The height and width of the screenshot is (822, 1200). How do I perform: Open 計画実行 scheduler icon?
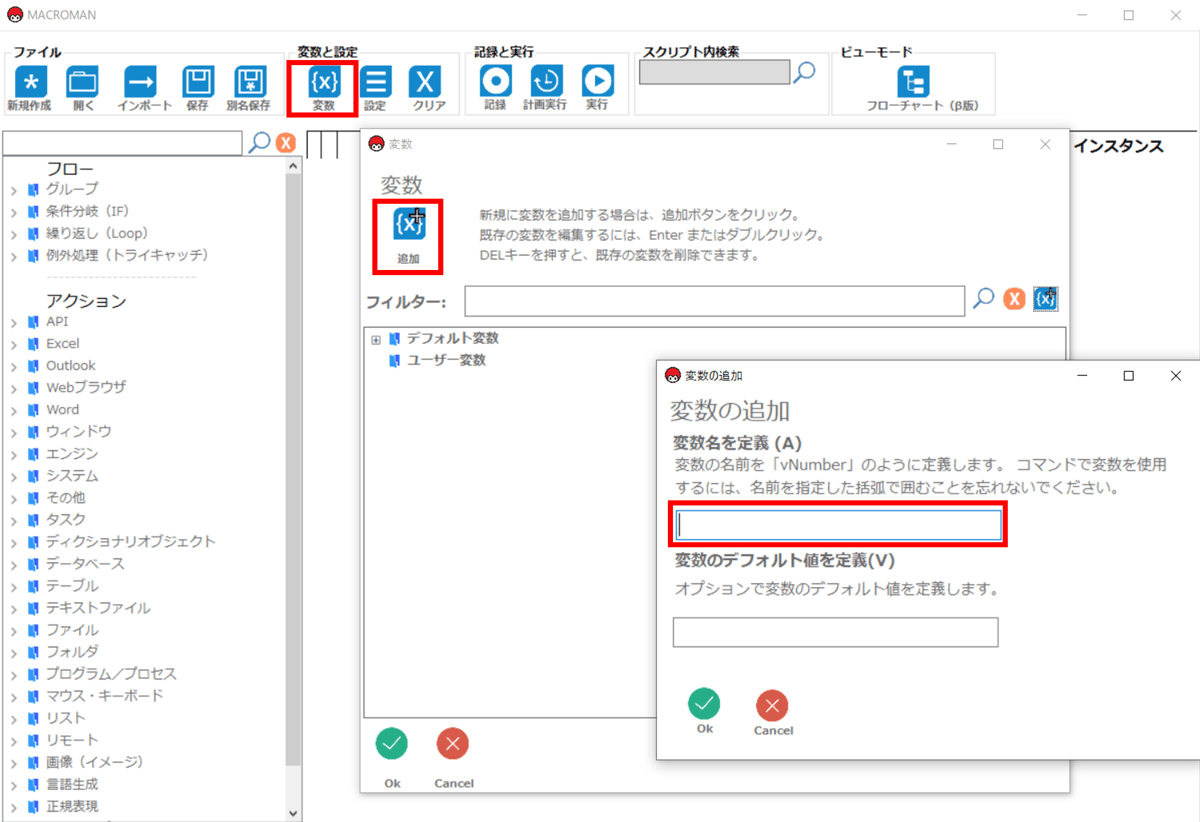(x=546, y=82)
